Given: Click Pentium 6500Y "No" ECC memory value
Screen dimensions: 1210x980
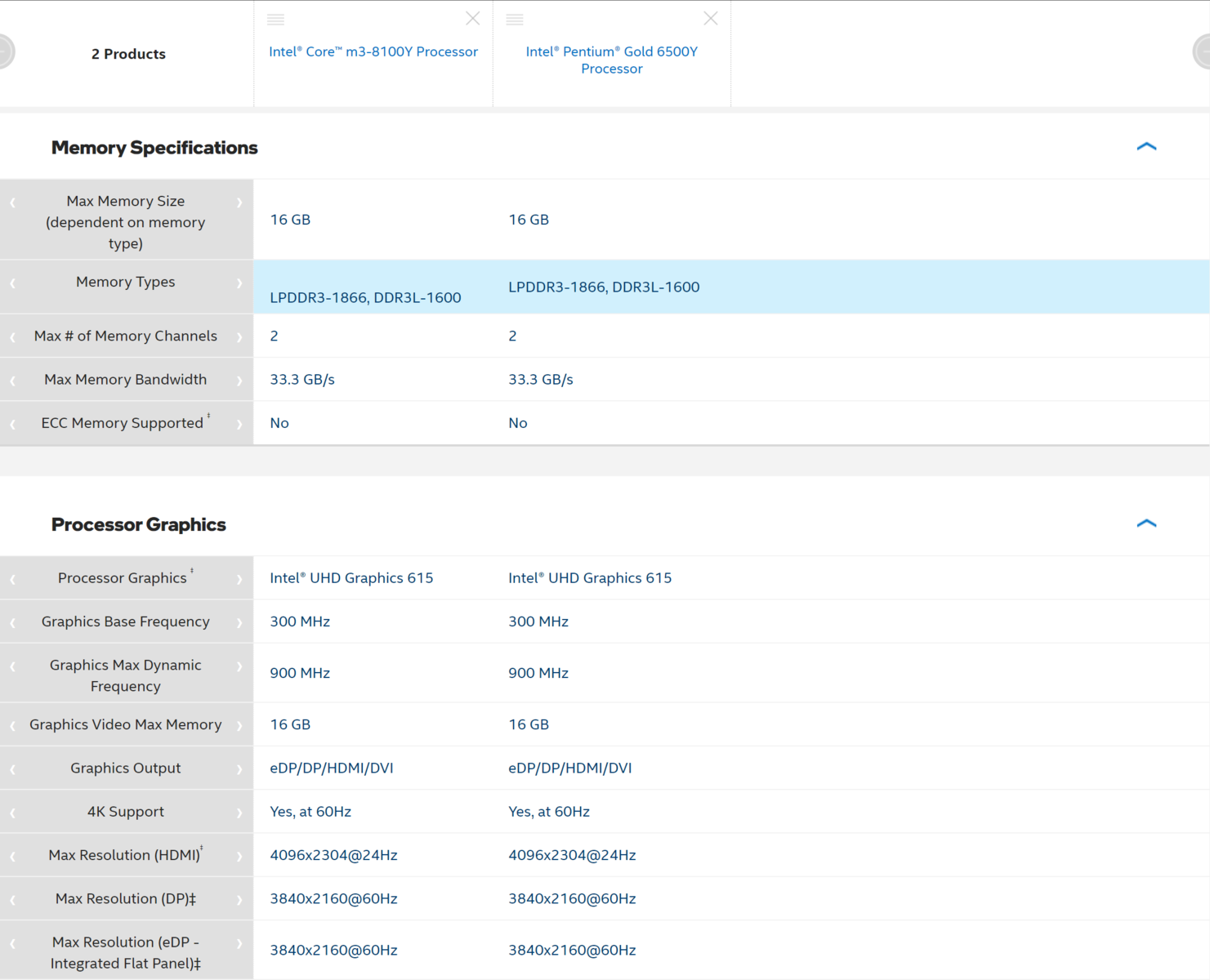Looking at the screenshot, I should coord(518,422).
